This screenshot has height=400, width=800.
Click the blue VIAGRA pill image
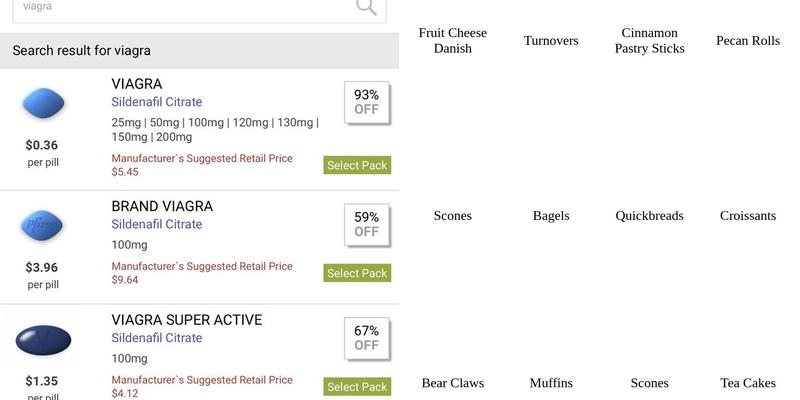tap(43, 104)
